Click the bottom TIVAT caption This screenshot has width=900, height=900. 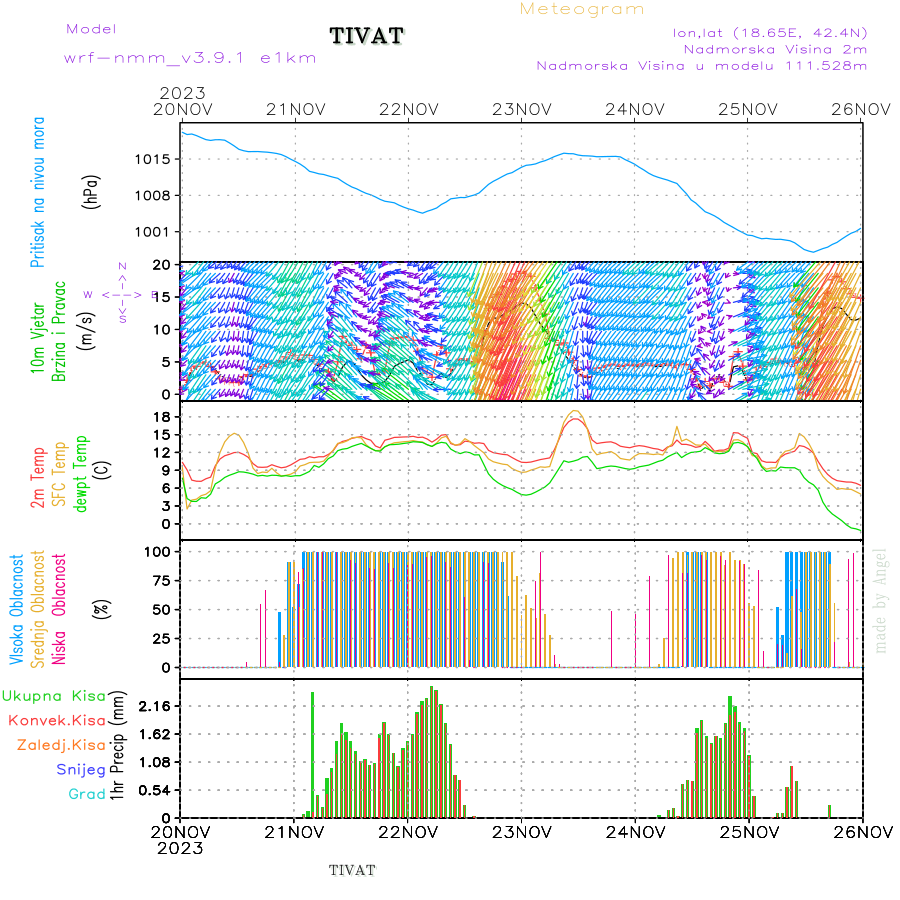(352, 871)
